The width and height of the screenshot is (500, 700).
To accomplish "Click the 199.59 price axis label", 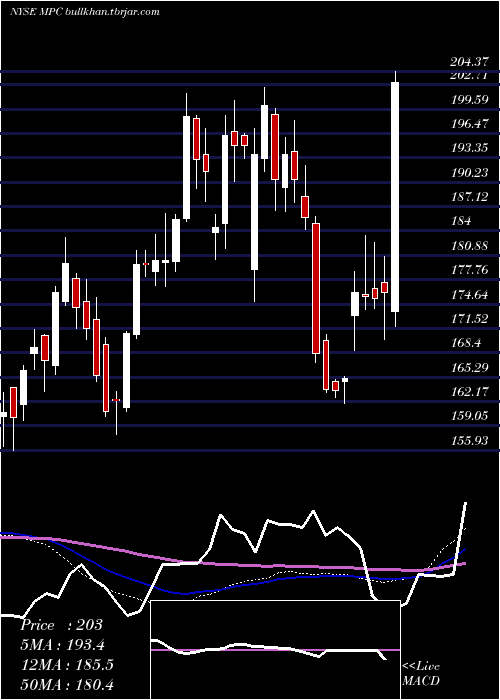I will (x=469, y=99).
